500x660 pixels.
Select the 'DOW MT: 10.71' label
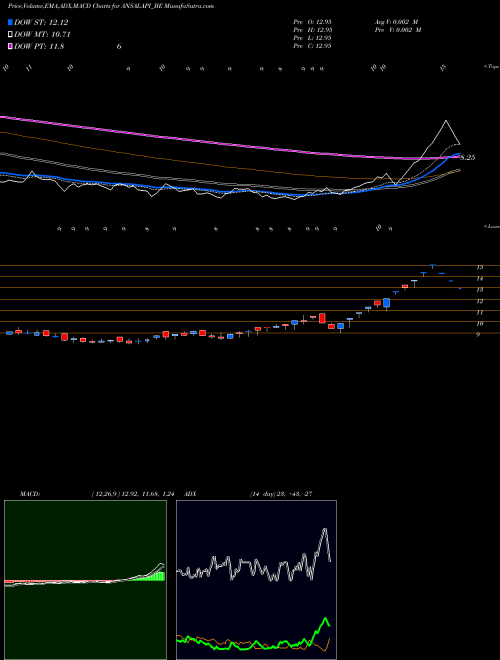(42, 35)
